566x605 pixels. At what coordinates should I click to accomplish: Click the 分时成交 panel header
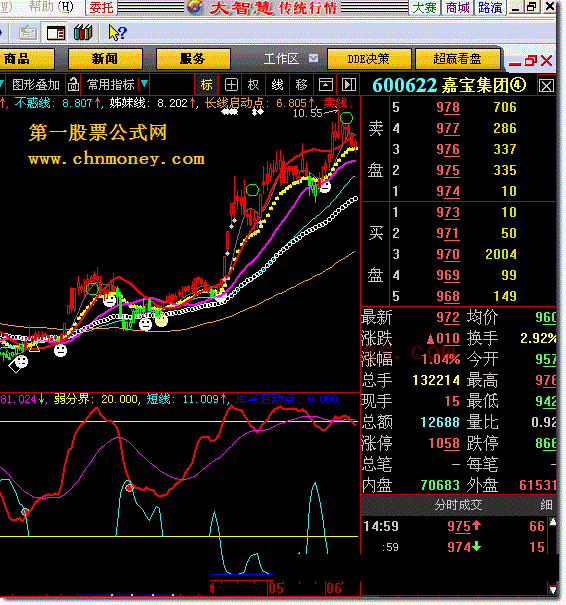click(x=458, y=505)
